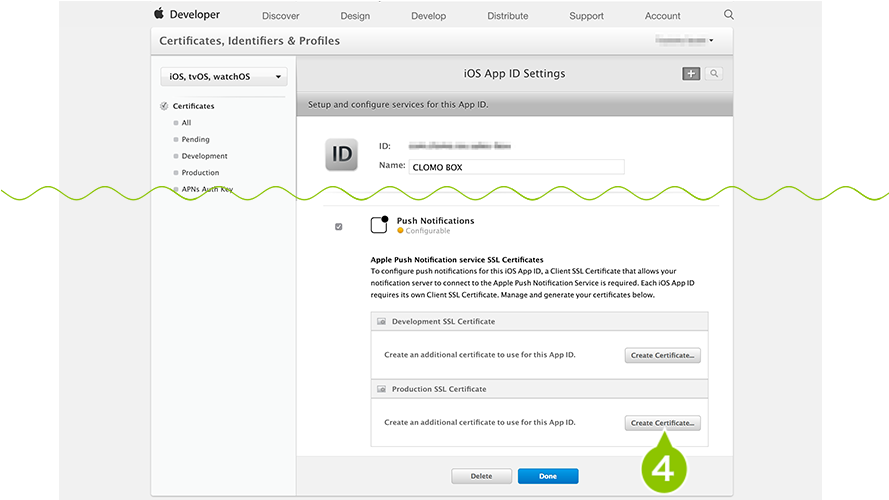Viewport: 889px width, 500px height.
Task: Click the Certificates, Identifiers & Profiles title
Action: (x=249, y=41)
